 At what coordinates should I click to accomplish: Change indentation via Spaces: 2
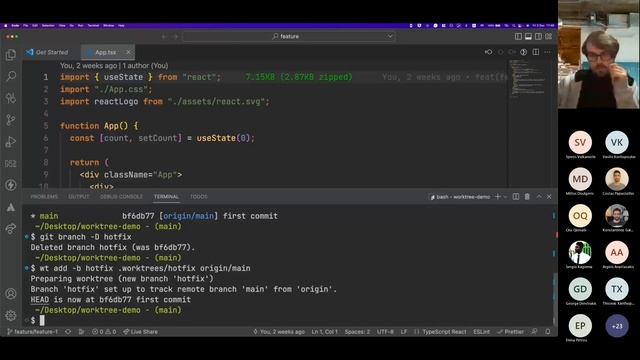pyautogui.click(x=357, y=331)
